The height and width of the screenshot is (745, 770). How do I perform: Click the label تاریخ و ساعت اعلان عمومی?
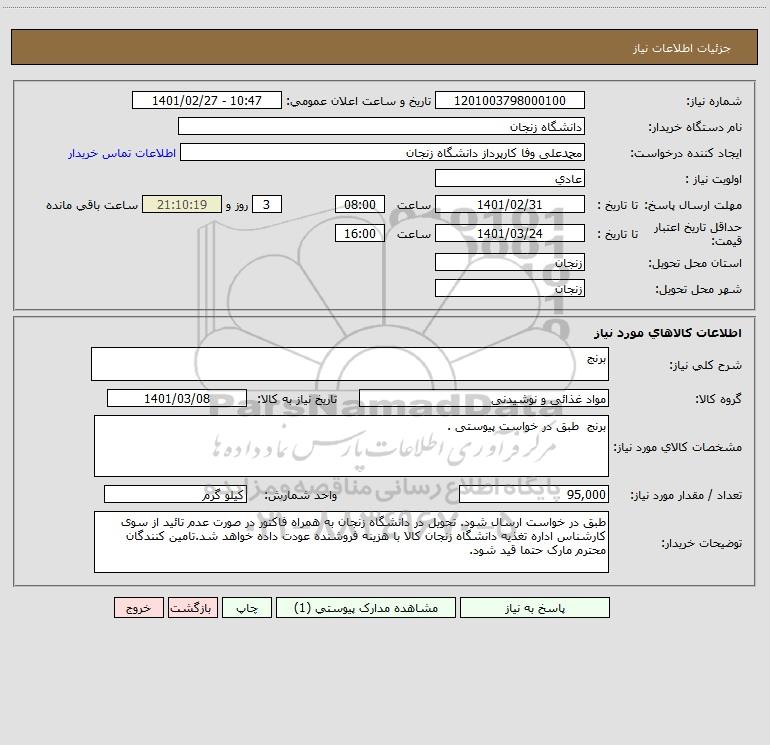359,101
